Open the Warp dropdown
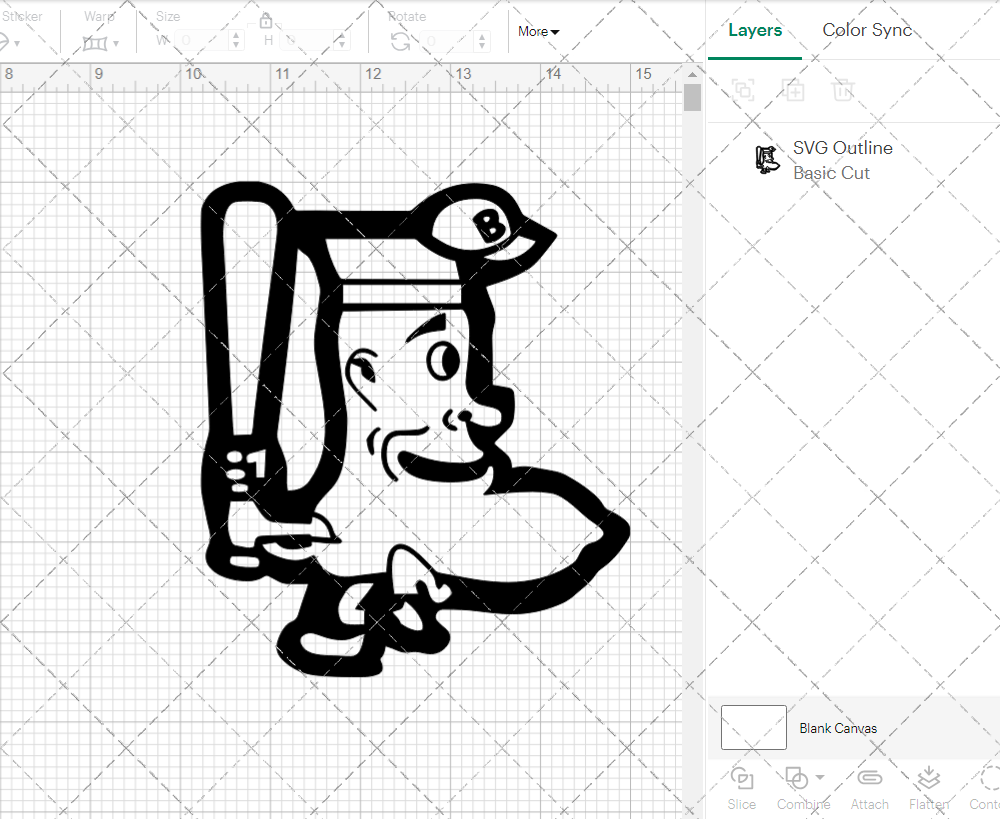This screenshot has width=1000, height=819. coord(101,42)
